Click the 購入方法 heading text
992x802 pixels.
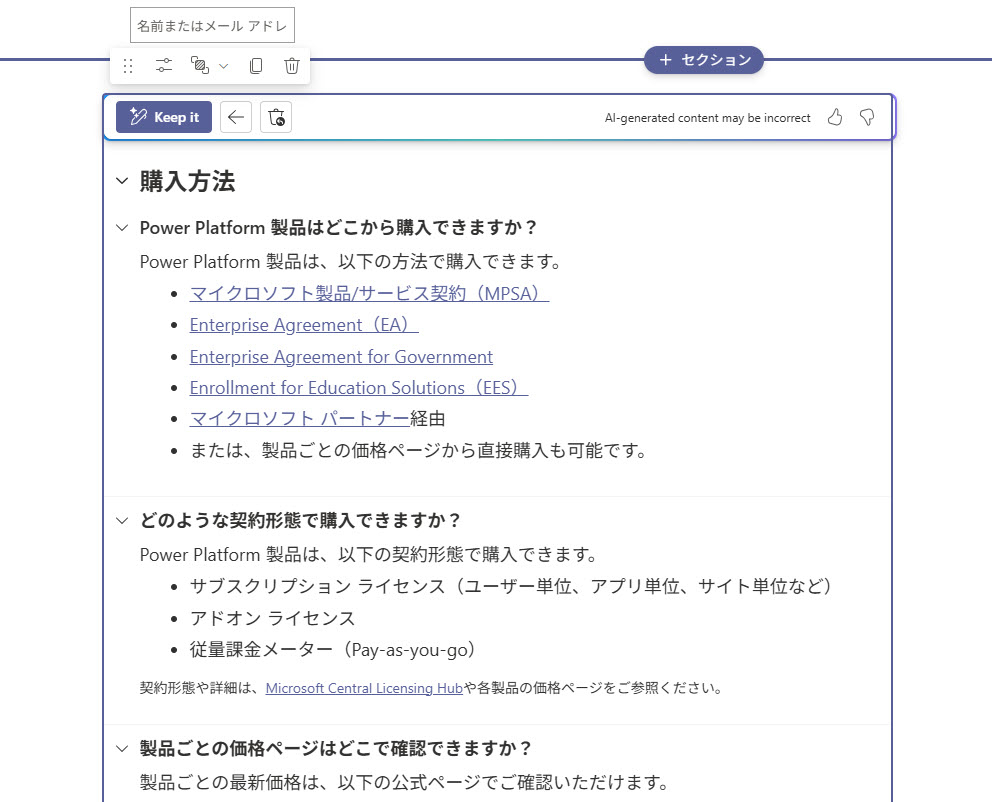click(x=187, y=181)
